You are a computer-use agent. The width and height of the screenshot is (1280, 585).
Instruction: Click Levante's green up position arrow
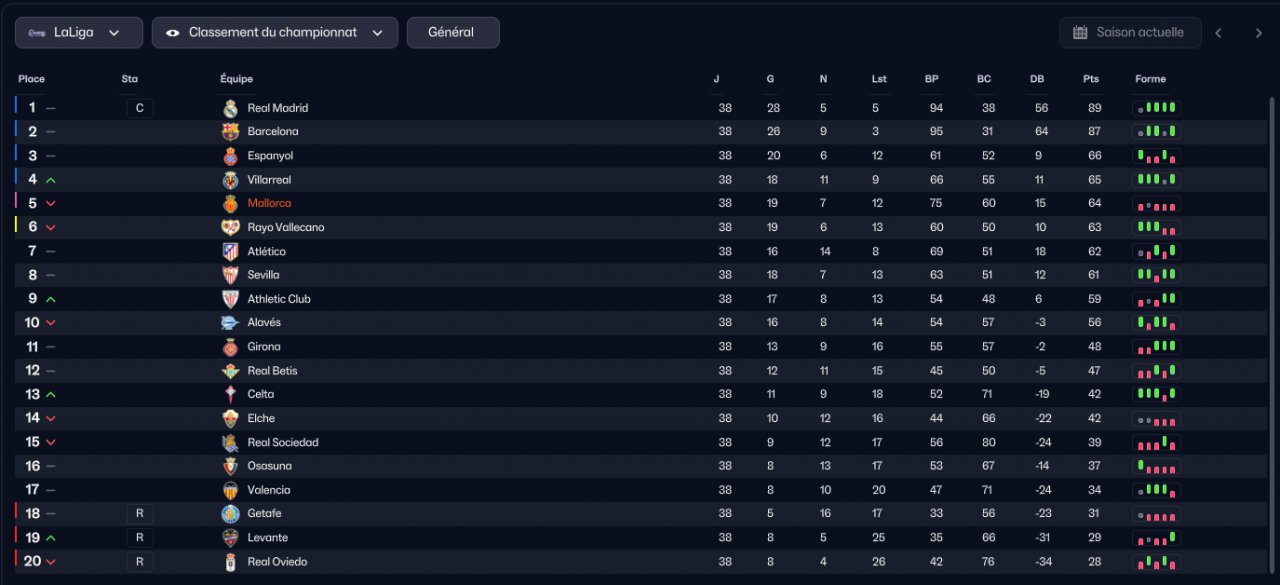[x=51, y=538]
